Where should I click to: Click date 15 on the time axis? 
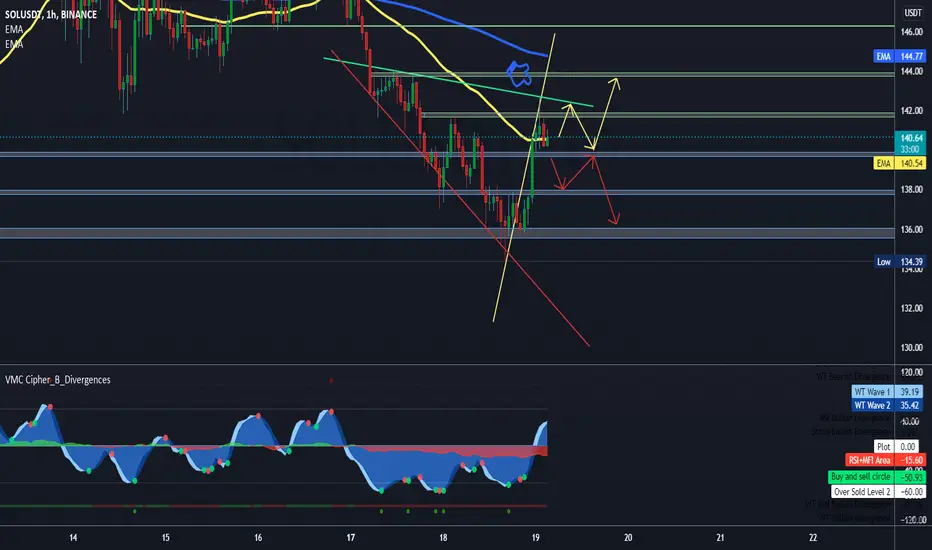pyautogui.click(x=166, y=538)
